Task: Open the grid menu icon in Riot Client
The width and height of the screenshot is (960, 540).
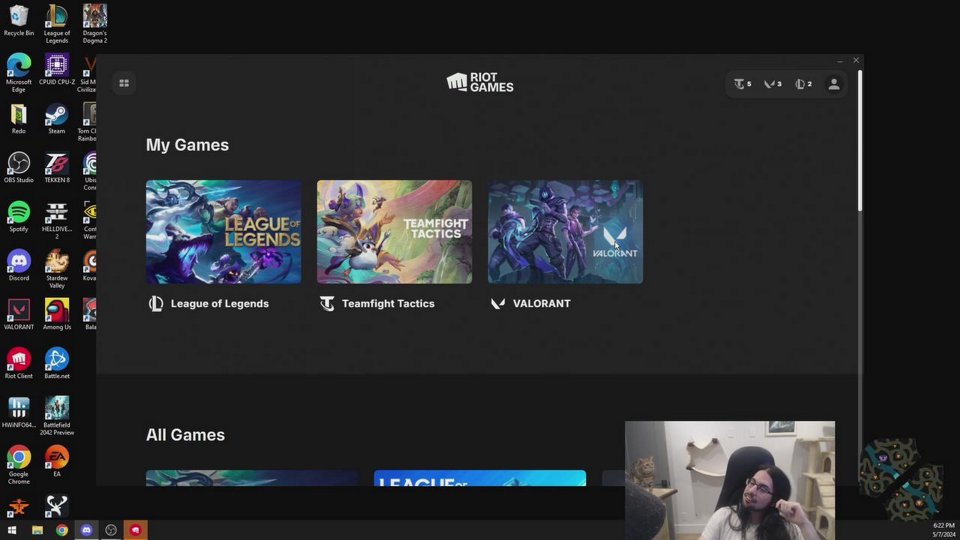Action: (x=124, y=83)
